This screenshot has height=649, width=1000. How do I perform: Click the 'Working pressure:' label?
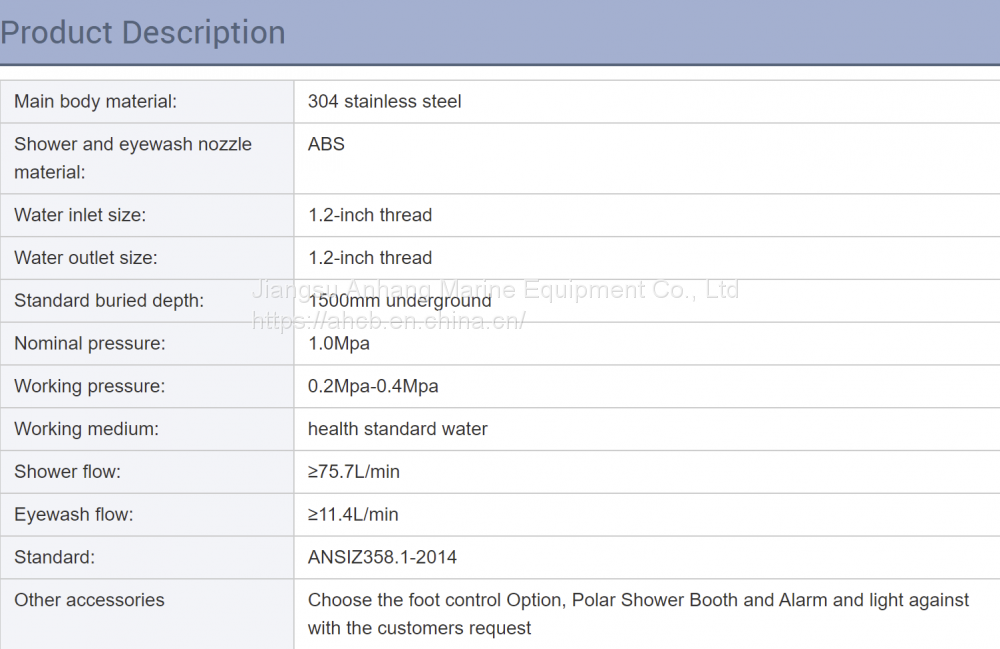[90, 386]
